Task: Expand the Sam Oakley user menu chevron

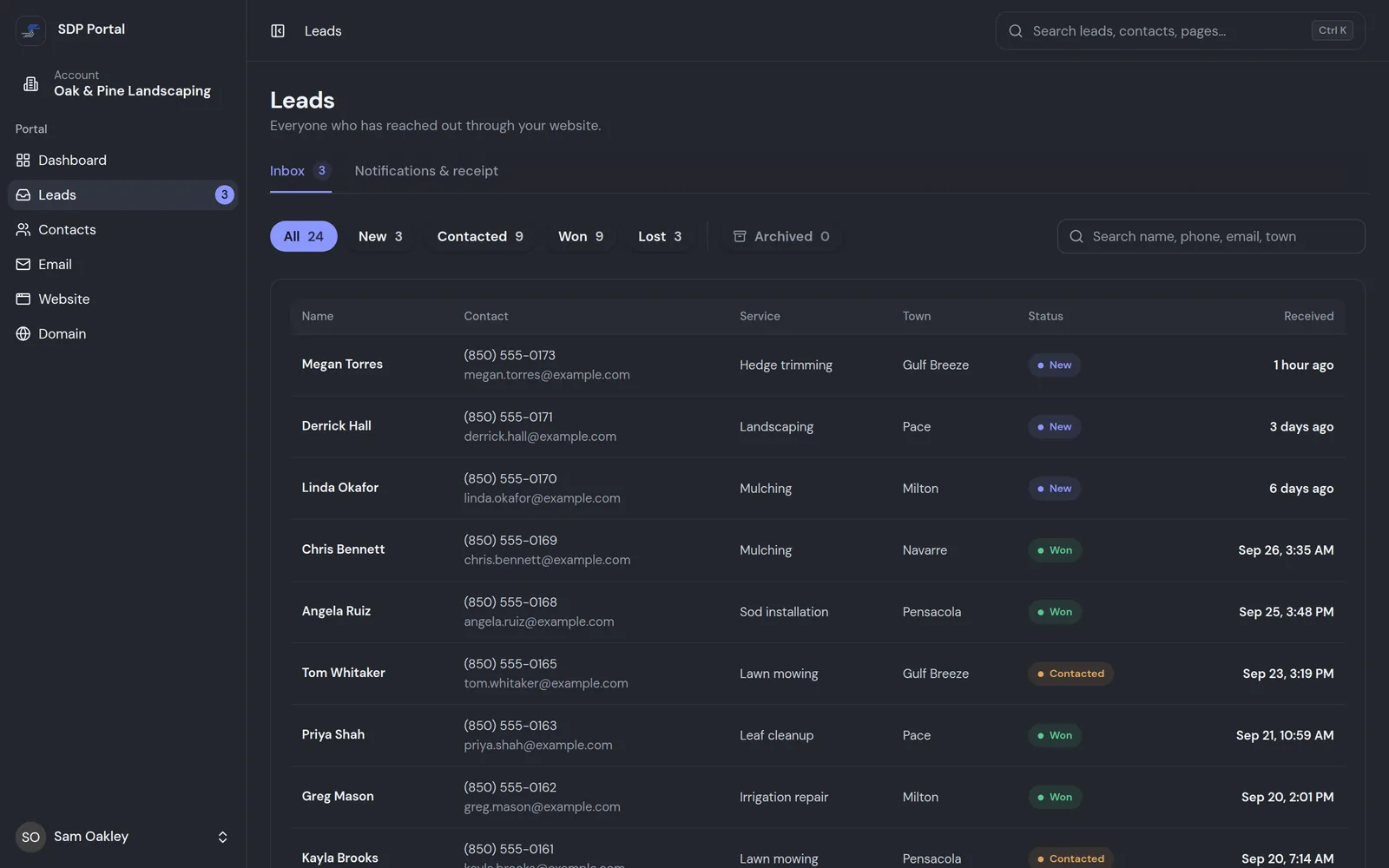Action: tap(223, 838)
